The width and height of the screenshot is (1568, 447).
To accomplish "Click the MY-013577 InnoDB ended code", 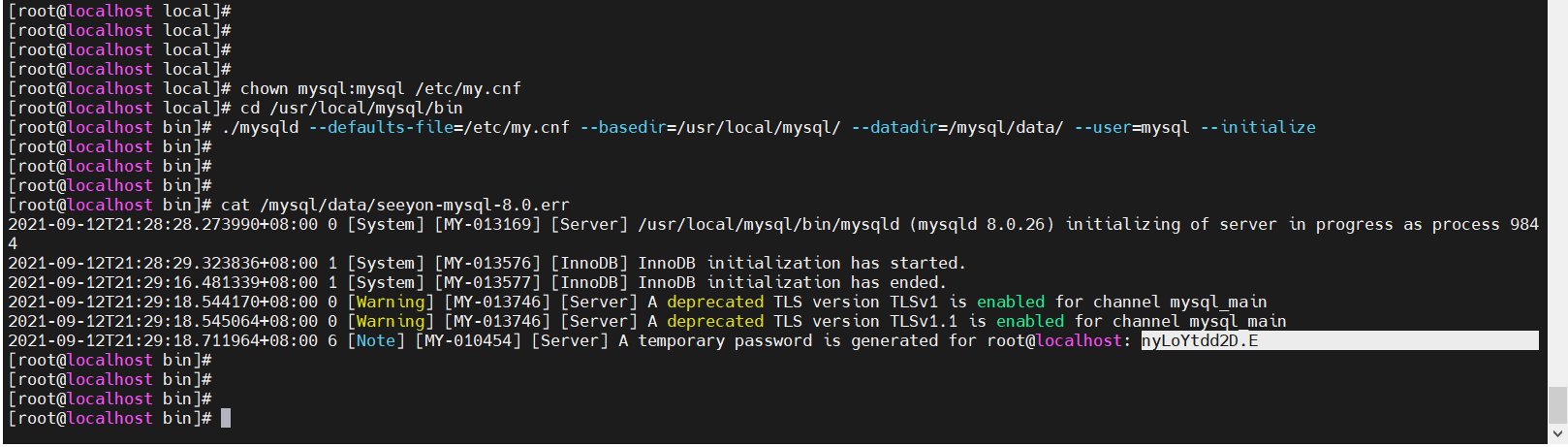I will click(487, 283).
